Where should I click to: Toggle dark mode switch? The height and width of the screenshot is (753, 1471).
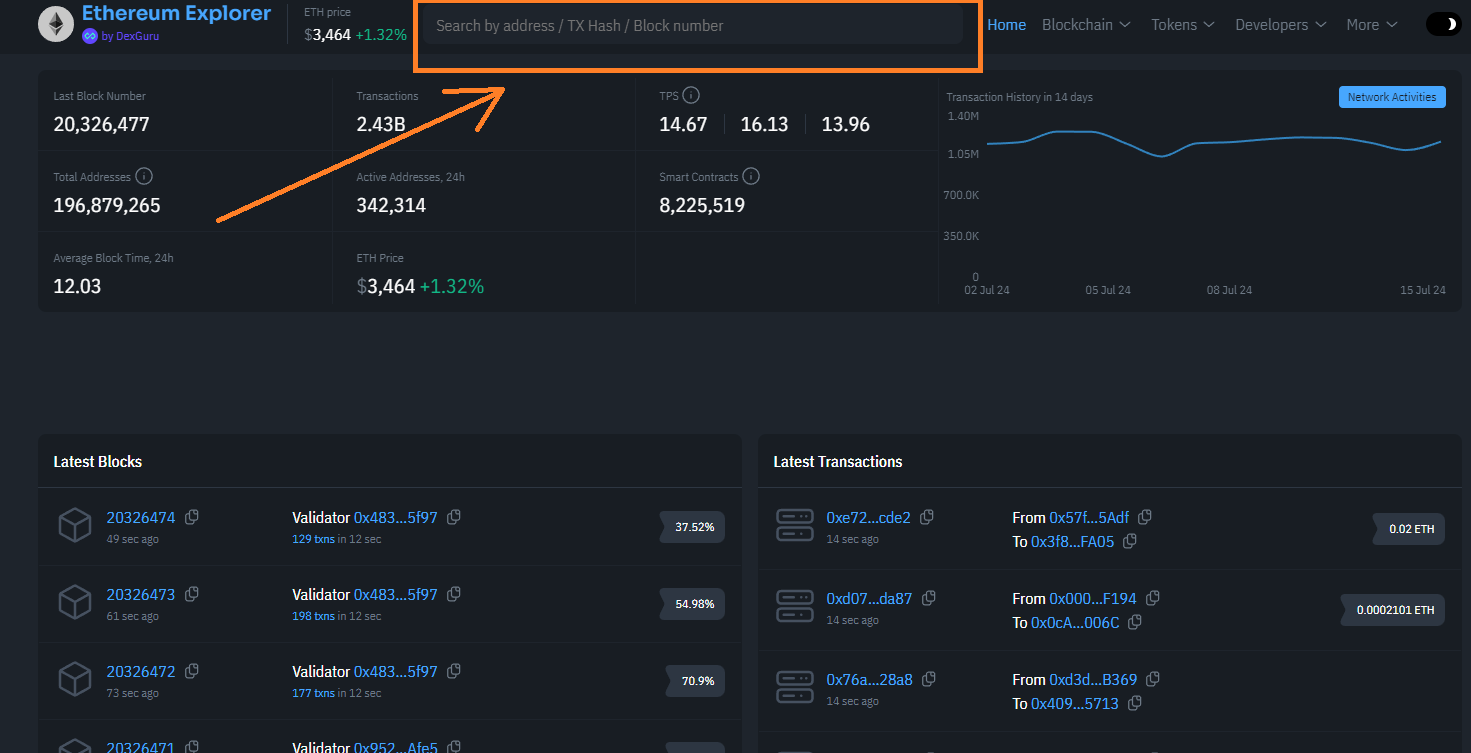(1442, 24)
